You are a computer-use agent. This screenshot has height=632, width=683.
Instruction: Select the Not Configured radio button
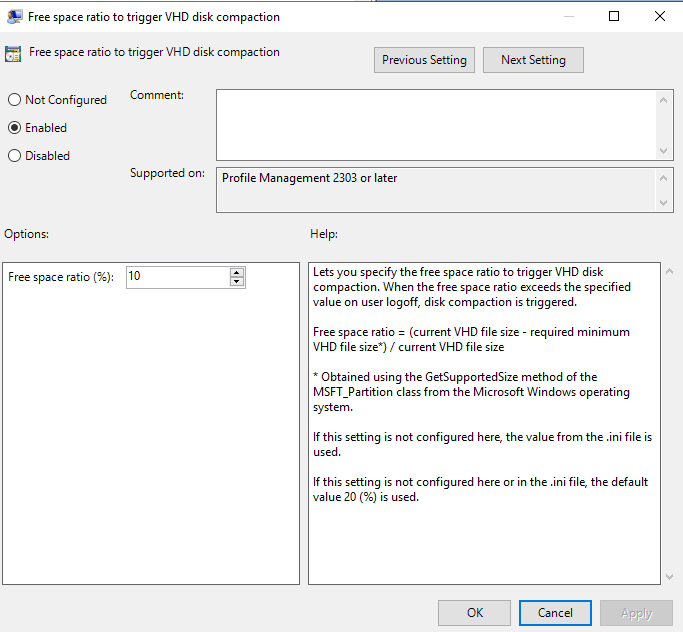14,100
